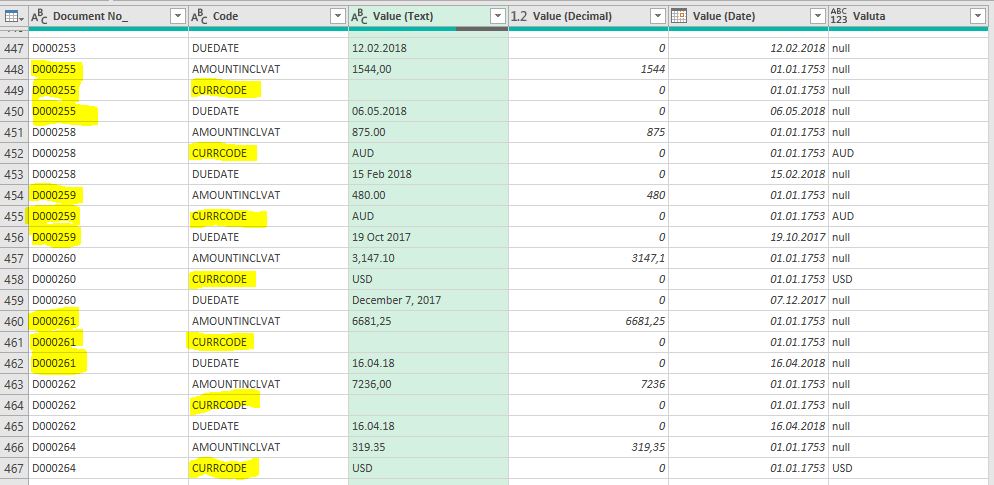Click the 7236,00 text value cell
The width and height of the screenshot is (994, 485).
[x=429, y=384]
